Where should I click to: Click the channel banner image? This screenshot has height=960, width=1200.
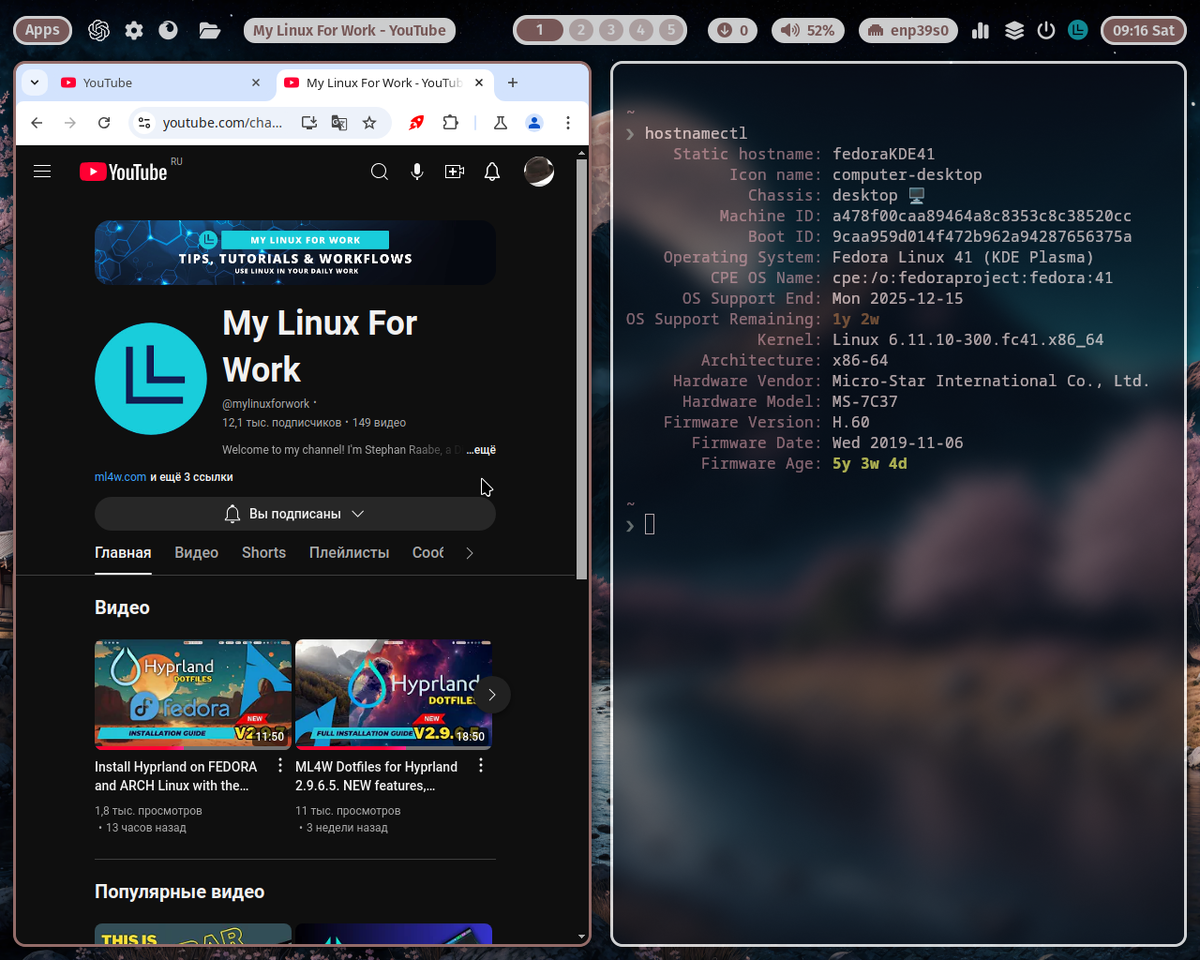pos(295,252)
